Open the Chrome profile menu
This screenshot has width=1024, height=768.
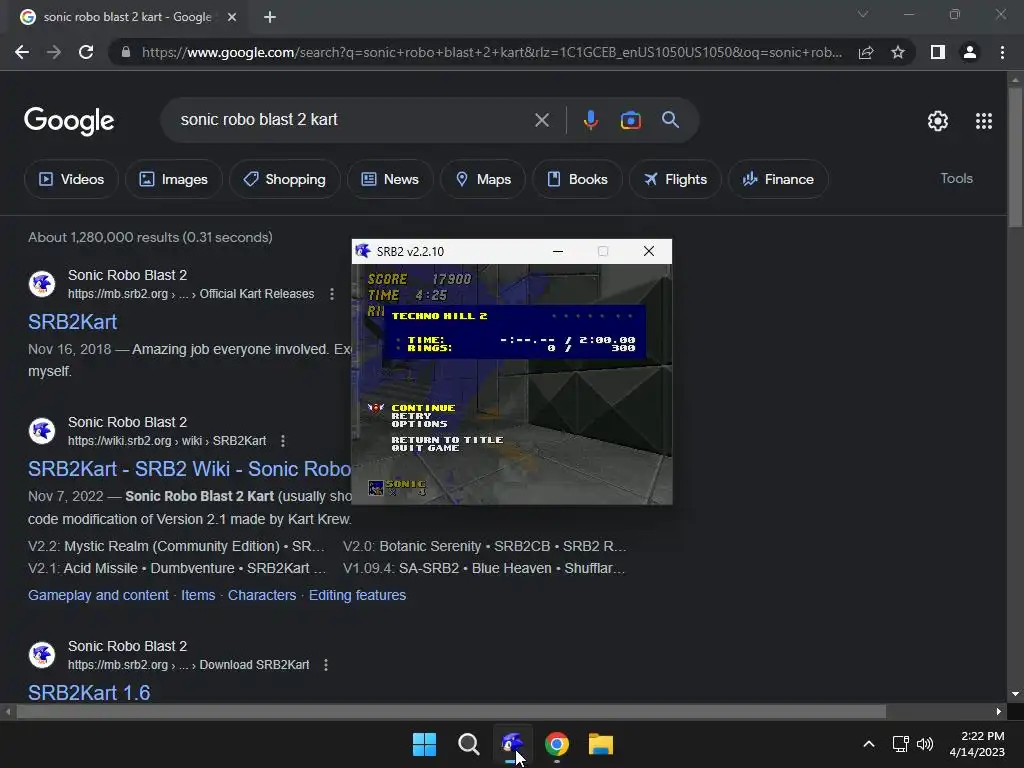[x=970, y=52]
